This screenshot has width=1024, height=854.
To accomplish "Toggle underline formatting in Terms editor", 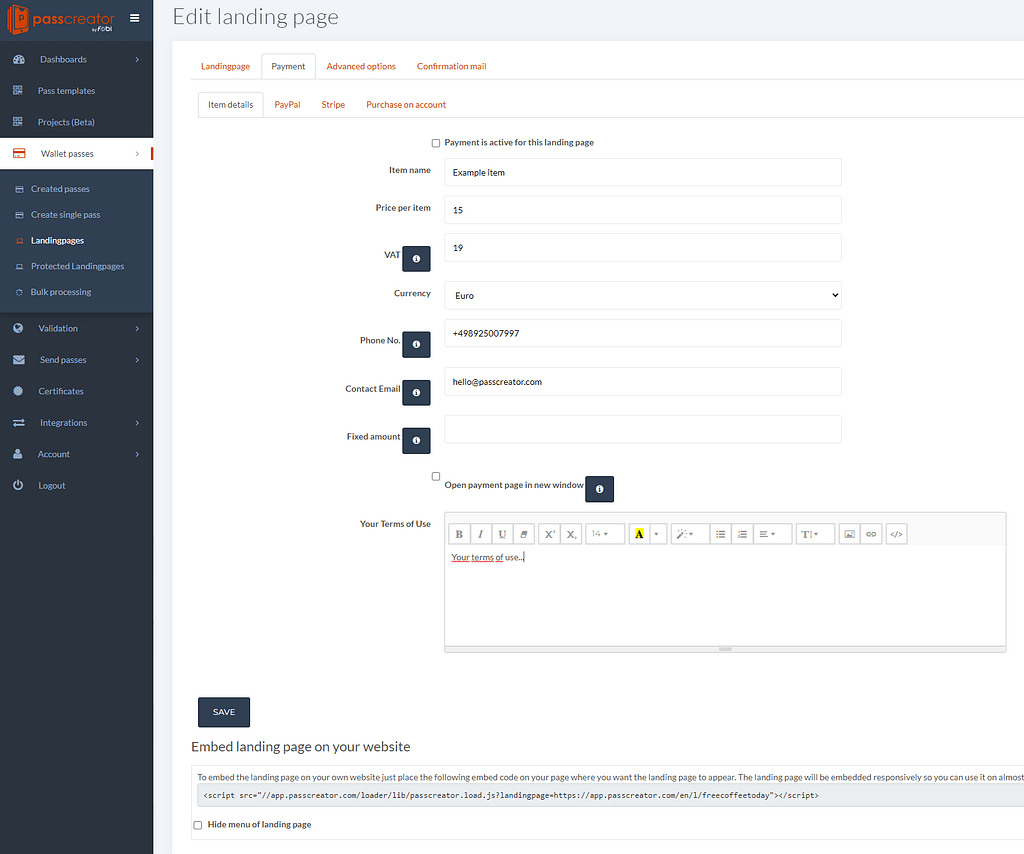I will coord(502,534).
